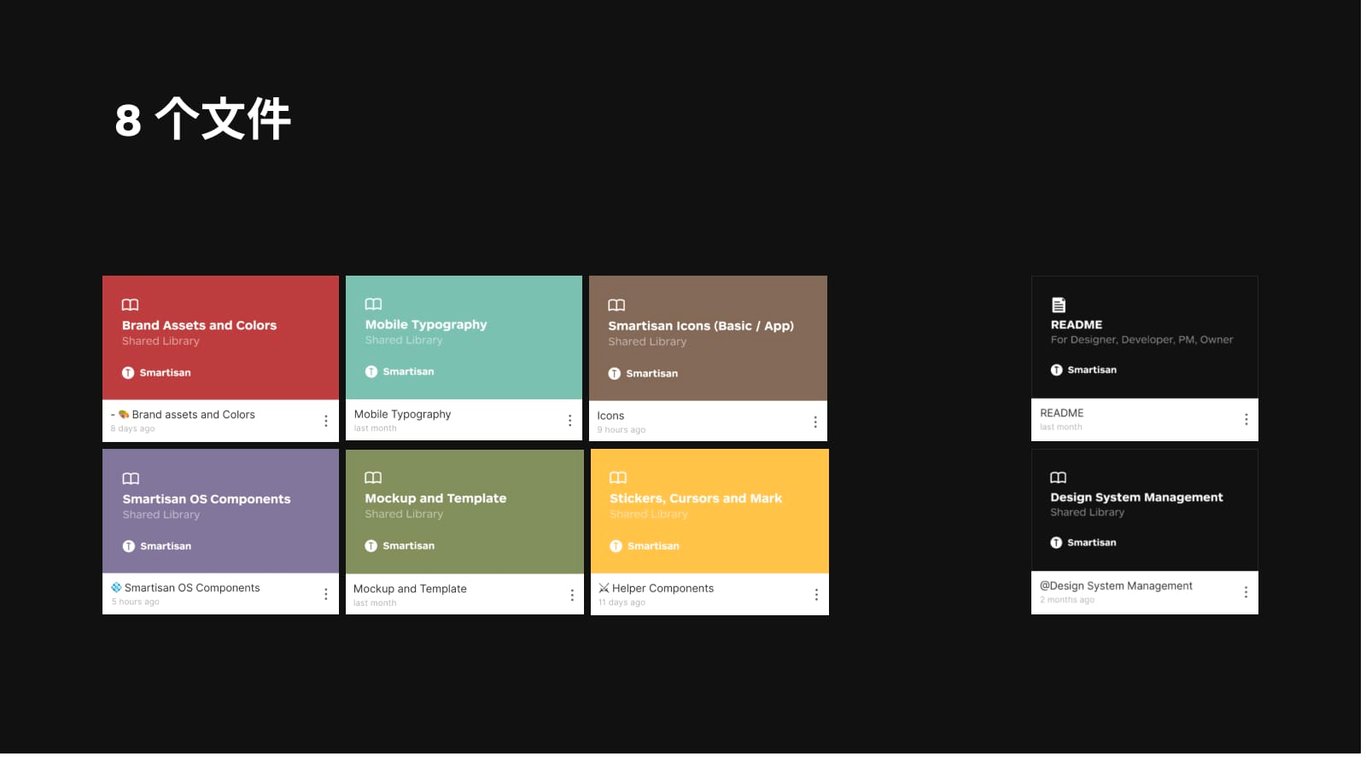This screenshot has height=768, width=1366.
Task: Click the crossed swords emoji beside Helper Components
Action: (604, 589)
